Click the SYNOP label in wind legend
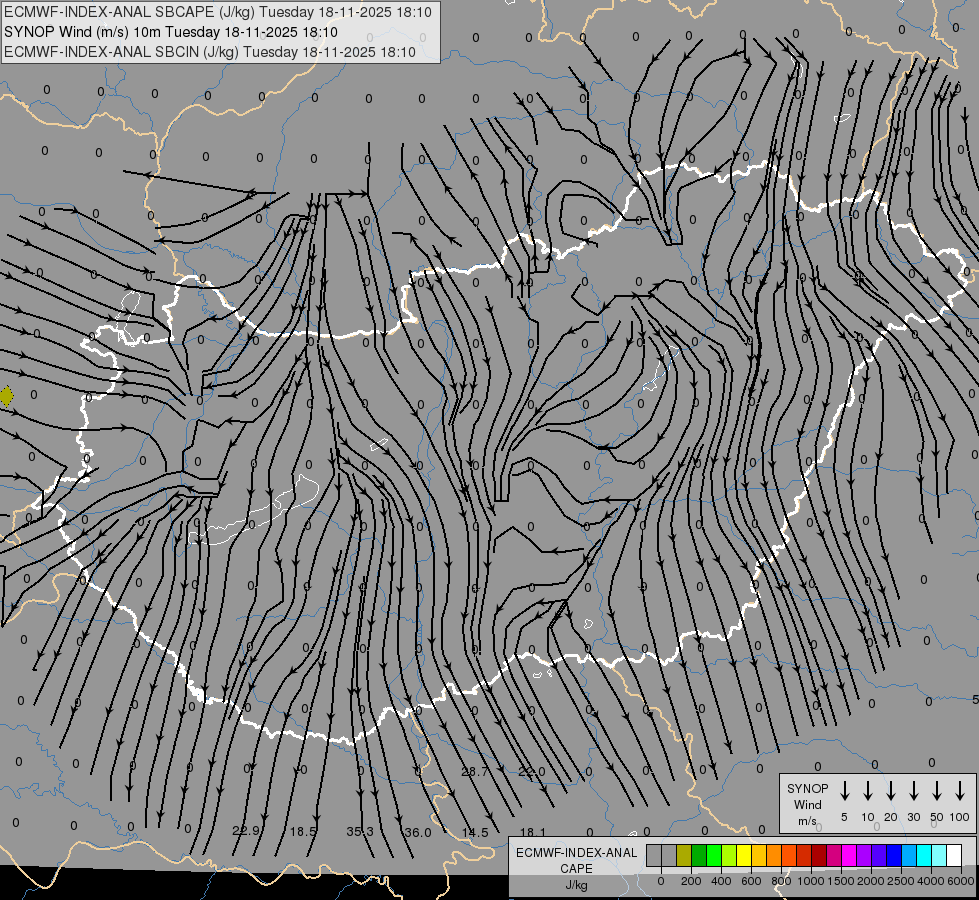Image resolution: width=979 pixels, height=900 pixels. (x=807, y=789)
